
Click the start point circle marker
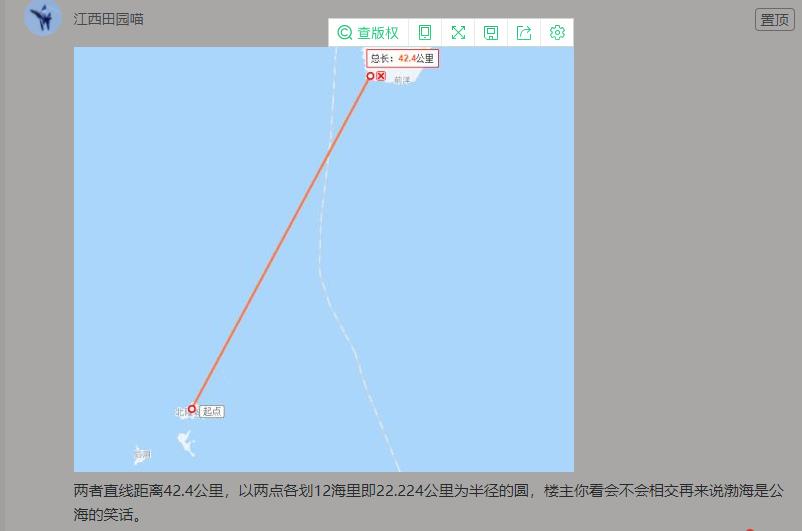point(192,409)
